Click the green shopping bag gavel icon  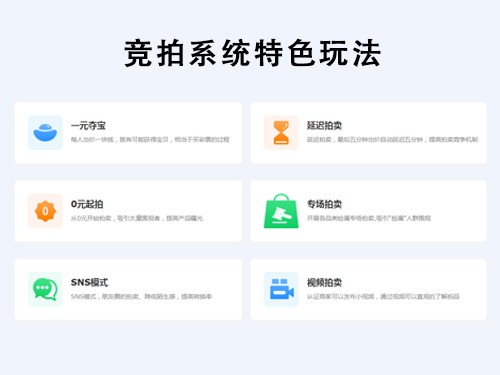[x=281, y=211]
